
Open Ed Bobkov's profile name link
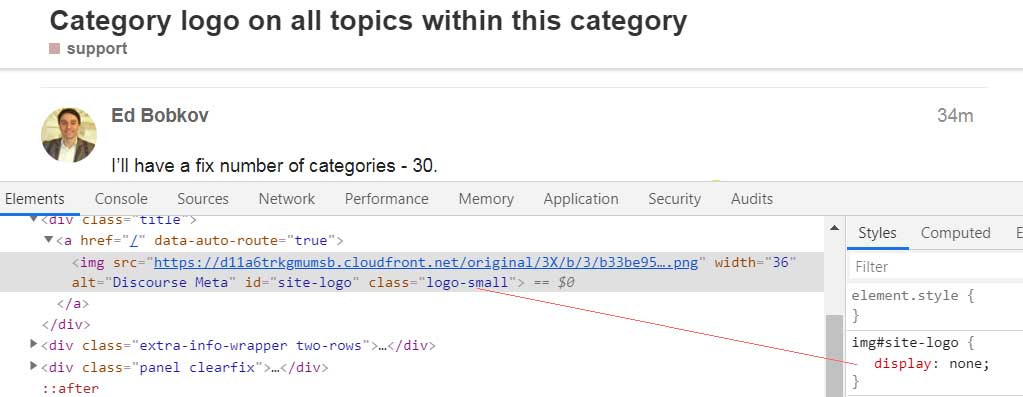pyautogui.click(x=160, y=116)
